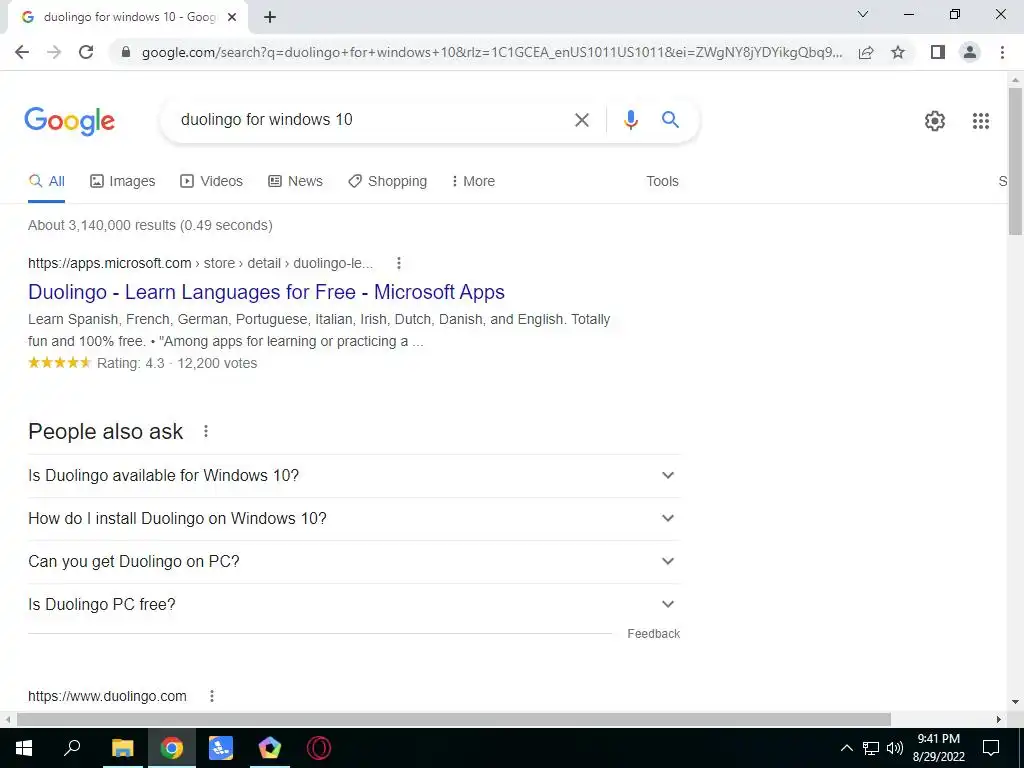View site info via the padlock icon
This screenshot has width=1024, height=768.
pos(126,52)
